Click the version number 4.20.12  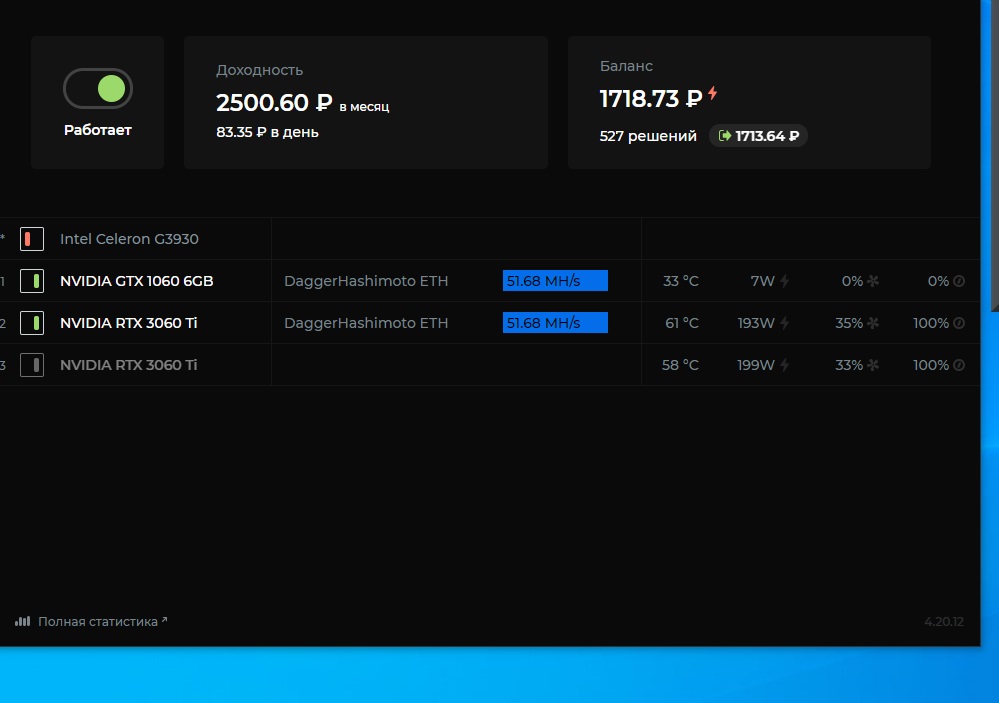[x=943, y=622]
